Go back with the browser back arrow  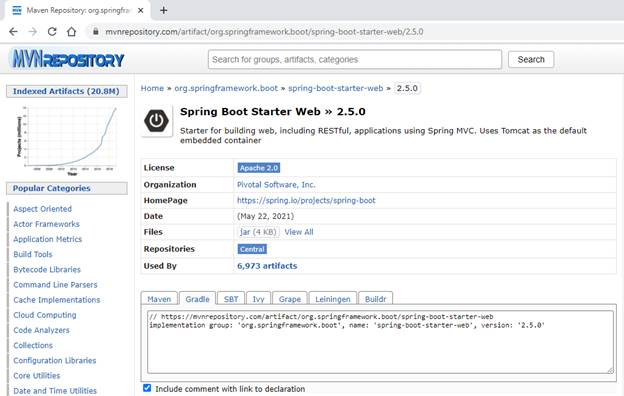coord(13,32)
